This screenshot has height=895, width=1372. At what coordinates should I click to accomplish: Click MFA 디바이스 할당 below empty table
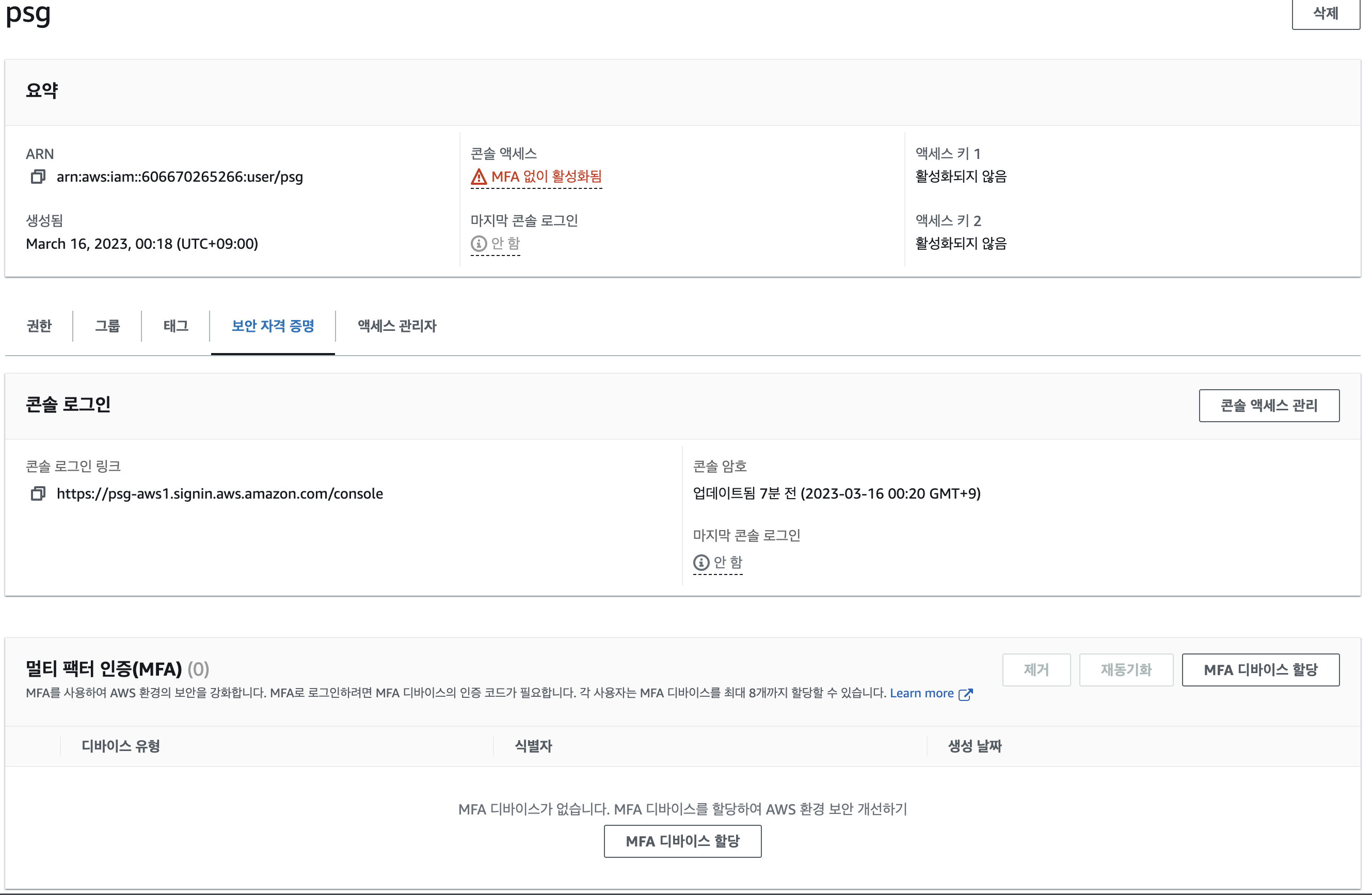(x=682, y=841)
